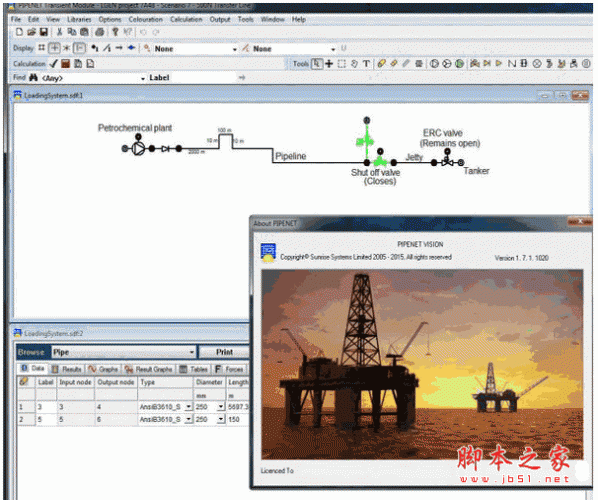
Task: Open the Colouration menu
Action: pyautogui.click(x=145, y=19)
